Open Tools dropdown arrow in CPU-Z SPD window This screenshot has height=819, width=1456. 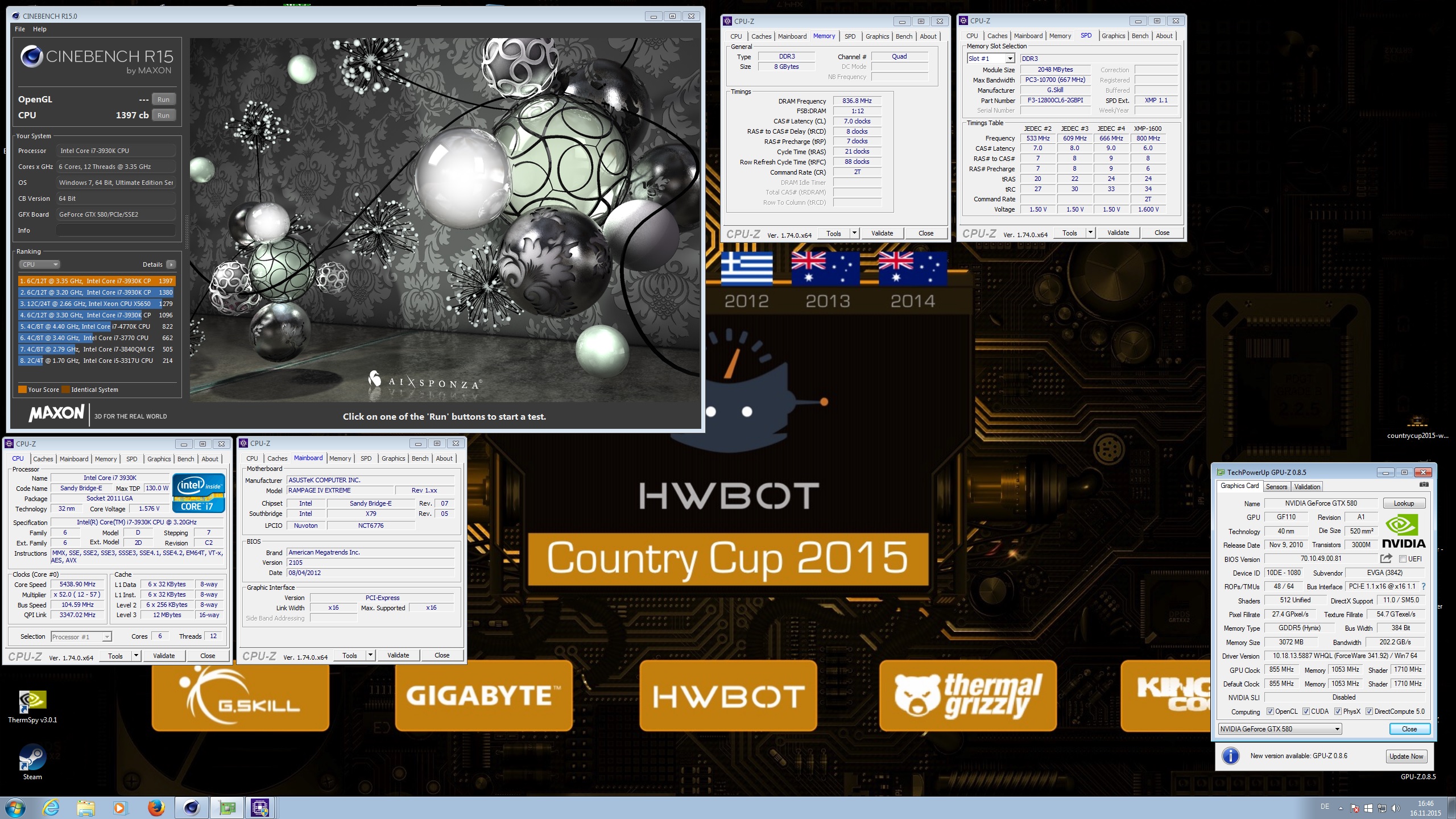[x=1090, y=232]
